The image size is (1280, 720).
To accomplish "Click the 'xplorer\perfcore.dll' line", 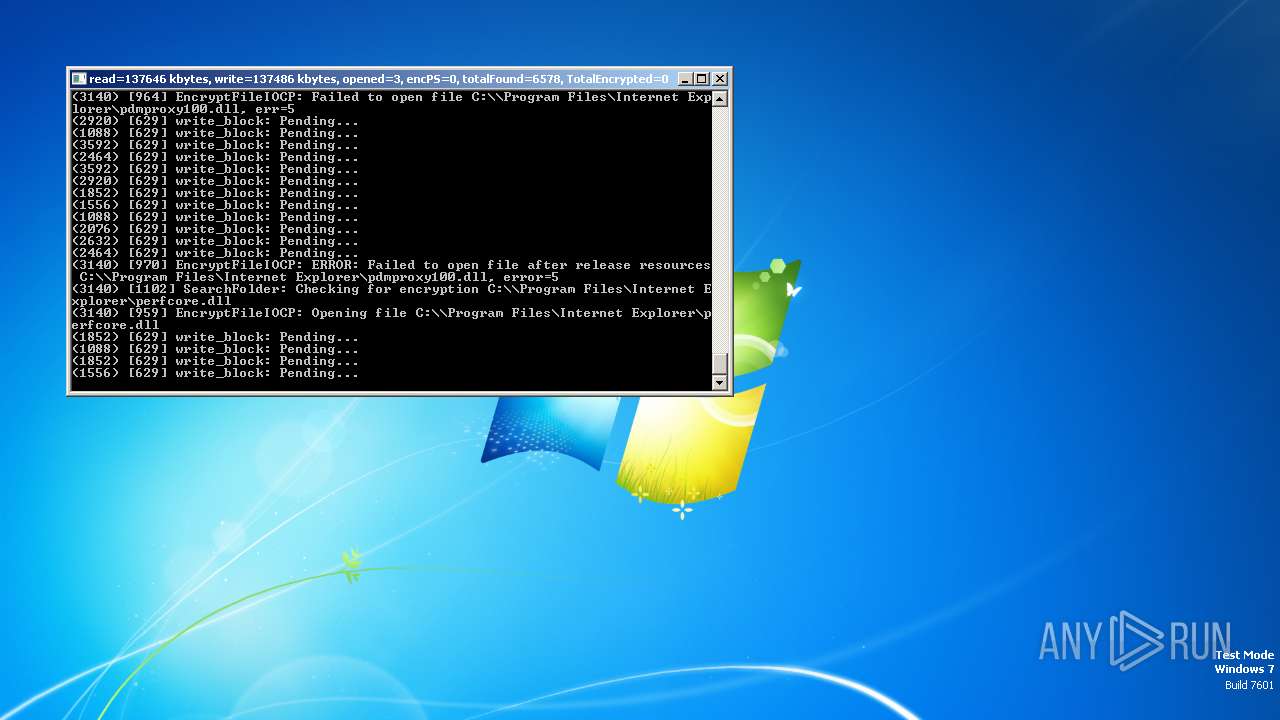I will 151,301.
